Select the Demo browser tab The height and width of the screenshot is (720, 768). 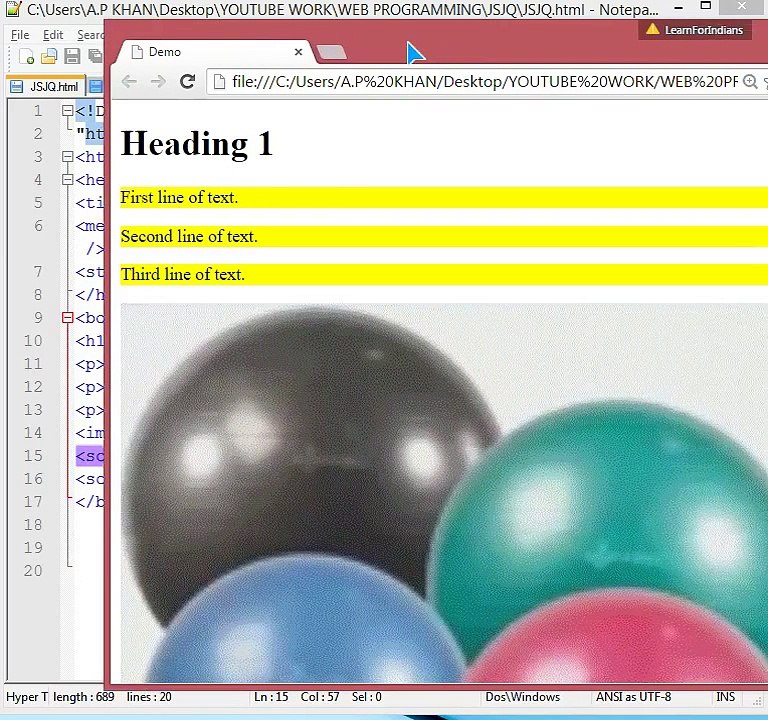click(x=213, y=52)
